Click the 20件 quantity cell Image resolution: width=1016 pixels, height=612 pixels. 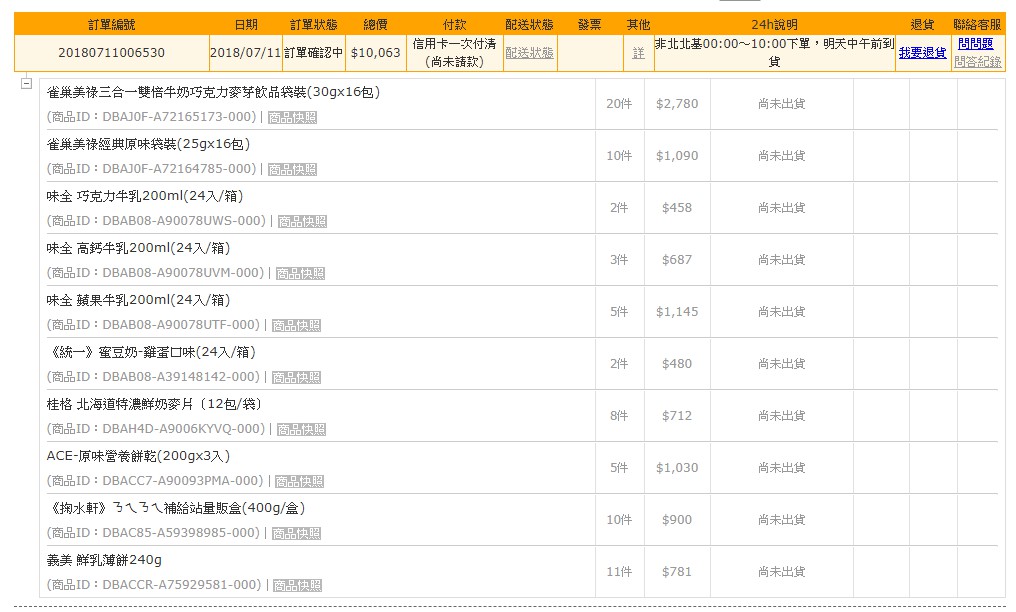(x=619, y=104)
